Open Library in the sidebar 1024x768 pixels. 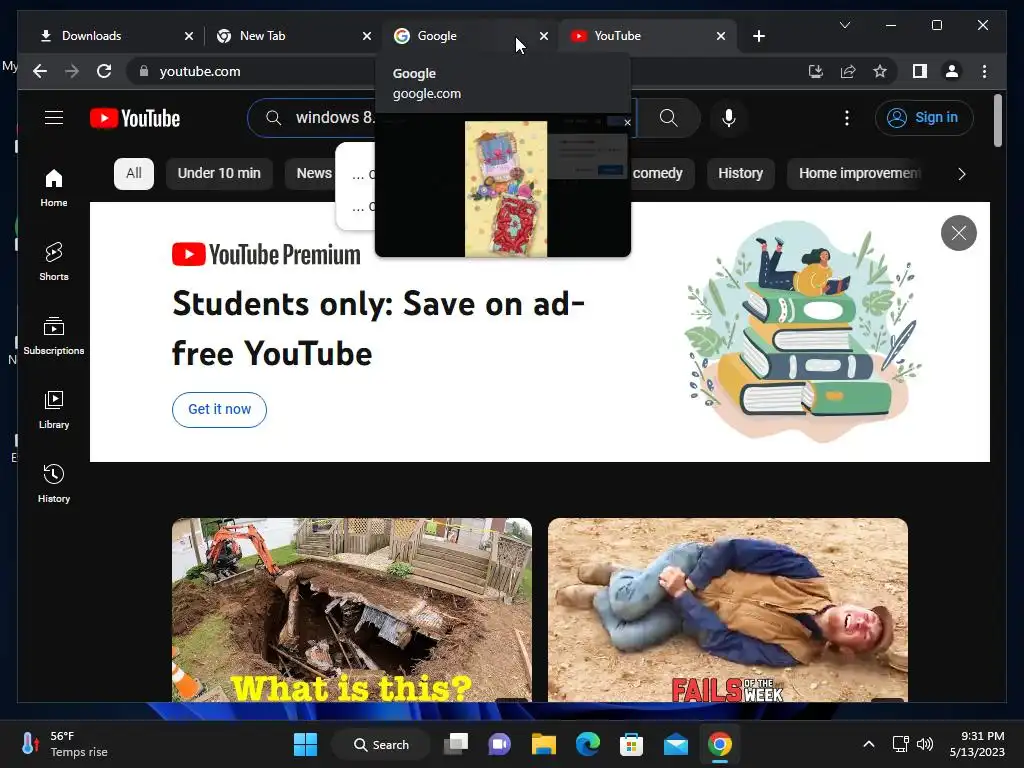[54, 409]
